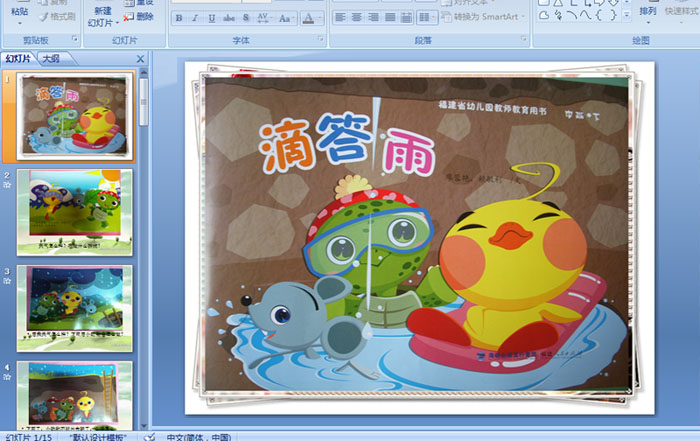
Task: Click the slides pane scrollbar thumb
Action: click(144, 102)
